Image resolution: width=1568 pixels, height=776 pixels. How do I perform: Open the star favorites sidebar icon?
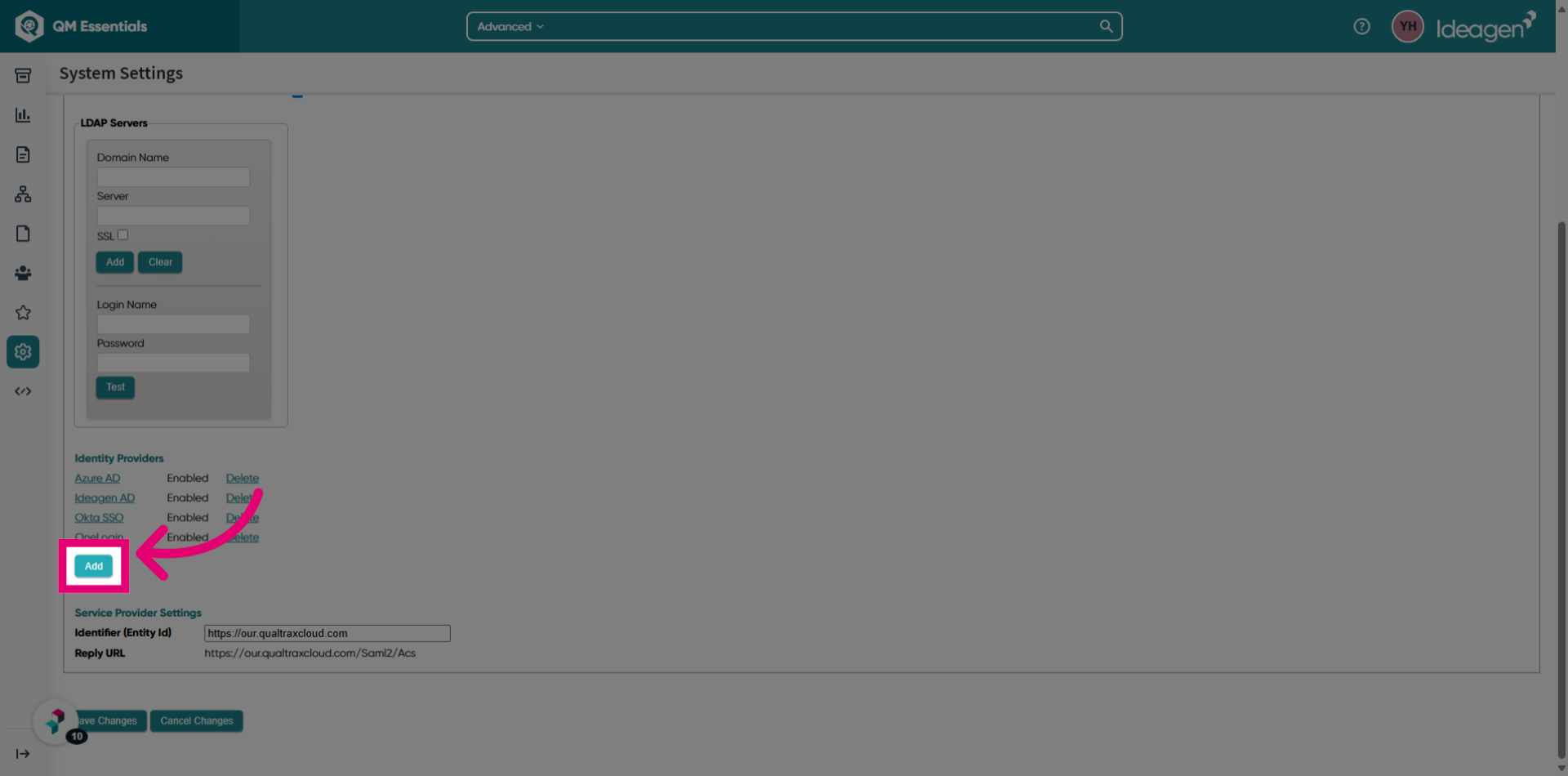pos(23,312)
